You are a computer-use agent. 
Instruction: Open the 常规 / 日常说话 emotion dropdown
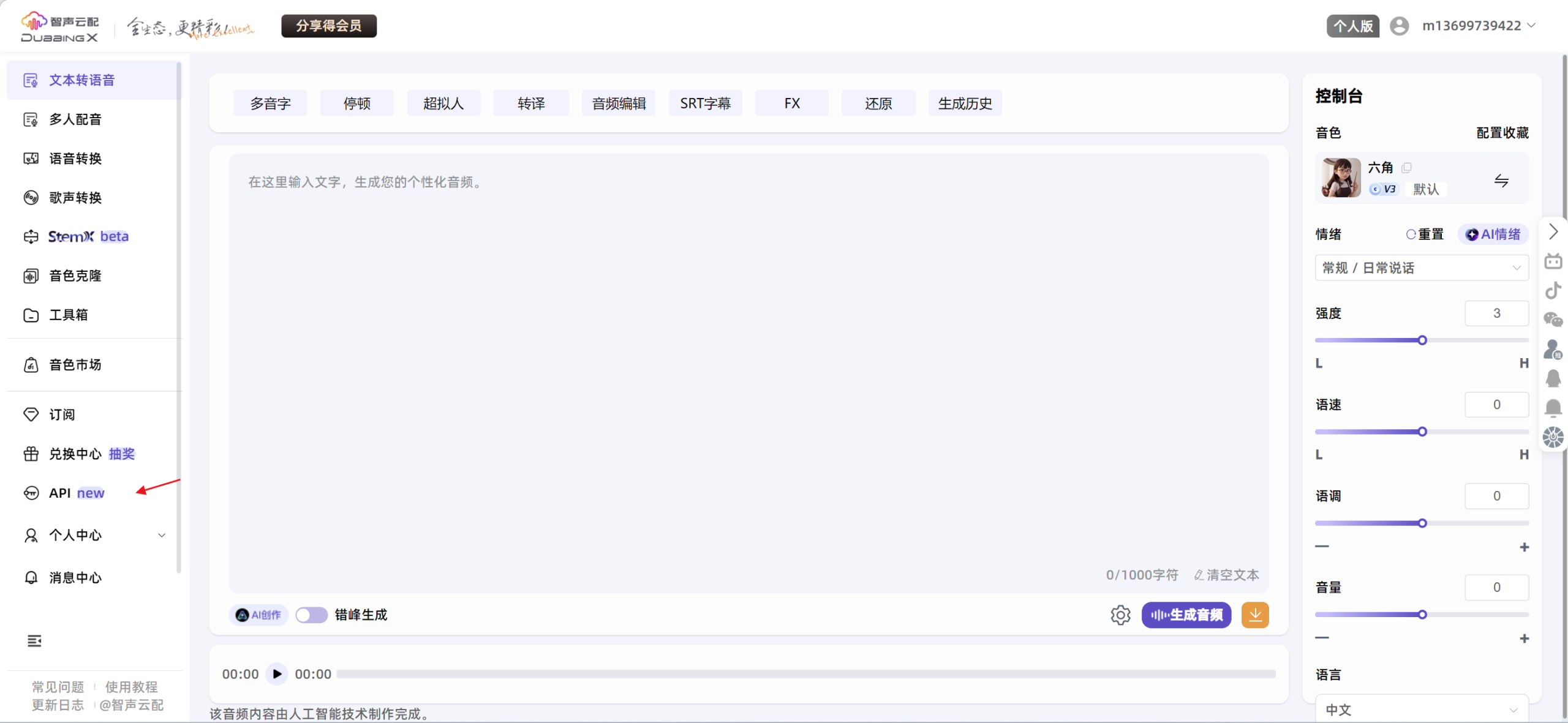pyautogui.click(x=1421, y=268)
